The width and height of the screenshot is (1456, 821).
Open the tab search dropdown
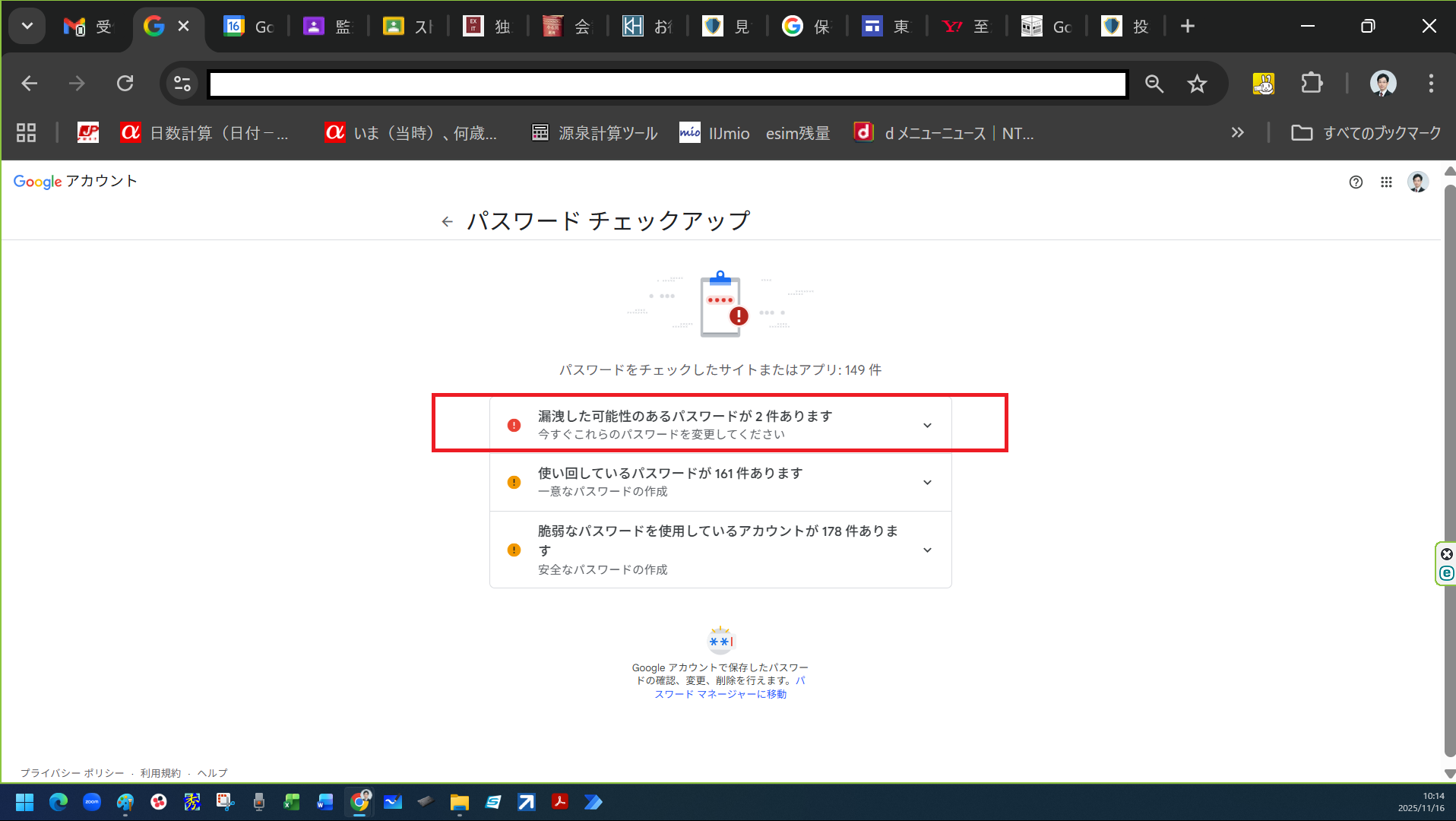coord(27,27)
